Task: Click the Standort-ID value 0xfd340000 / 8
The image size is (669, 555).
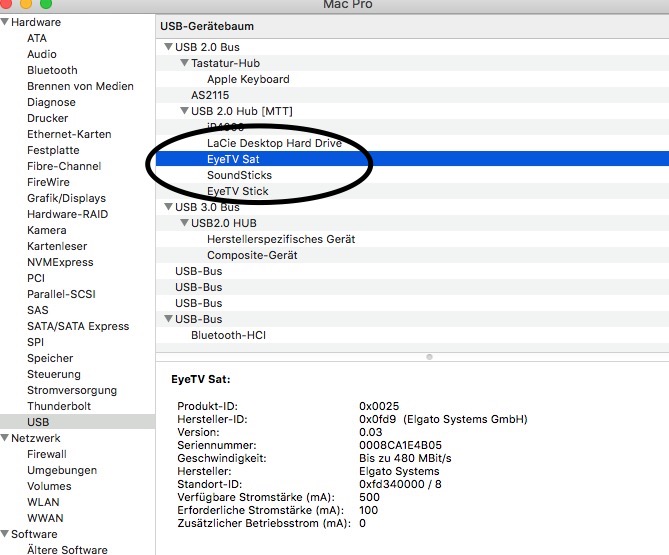Action: (400, 484)
